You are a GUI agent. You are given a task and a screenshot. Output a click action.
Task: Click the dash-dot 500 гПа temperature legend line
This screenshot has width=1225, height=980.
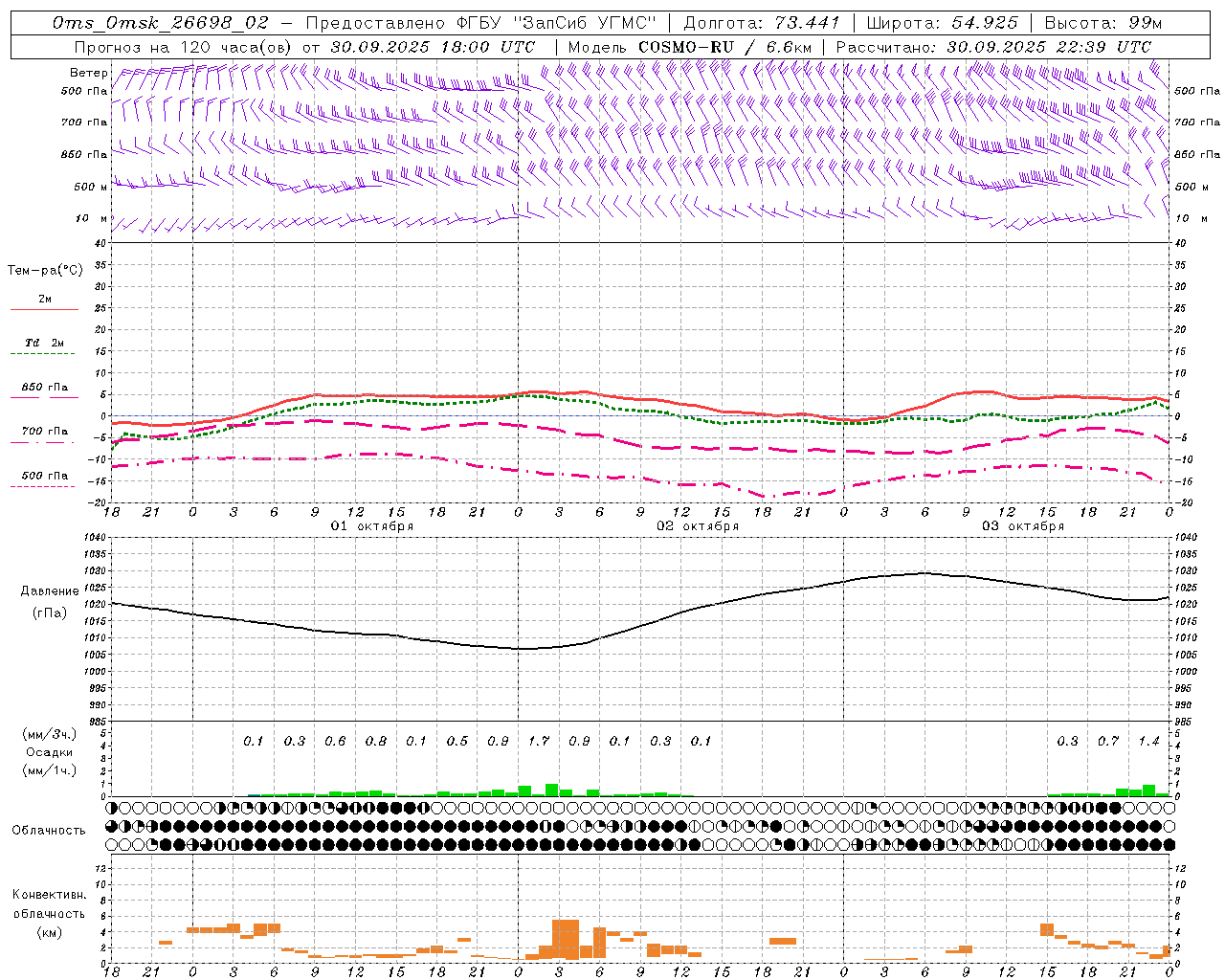coord(42,487)
